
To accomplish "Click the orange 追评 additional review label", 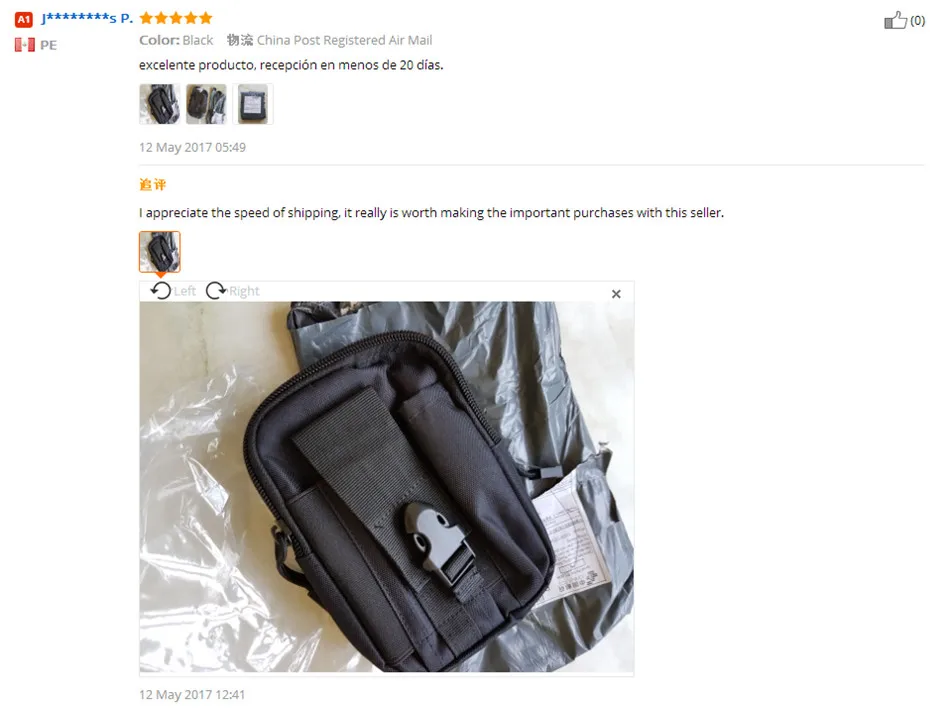I will click(153, 185).
